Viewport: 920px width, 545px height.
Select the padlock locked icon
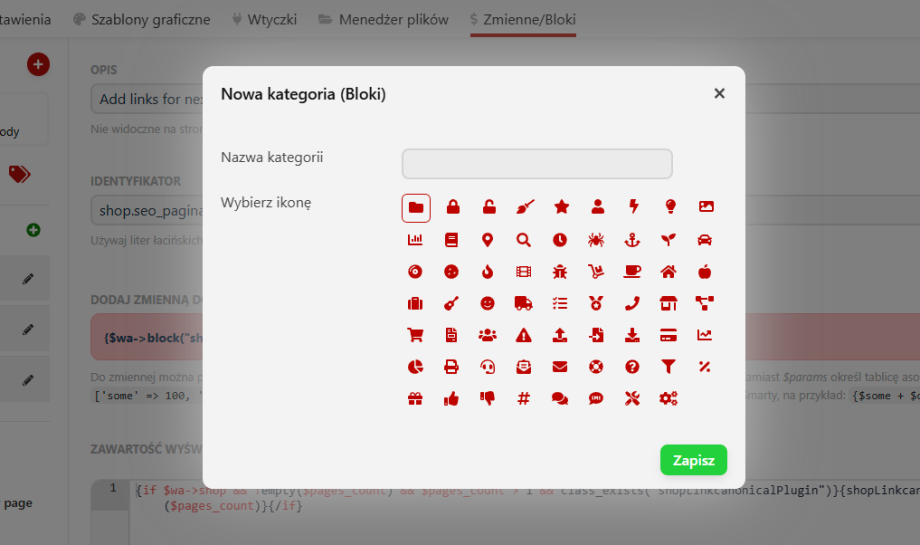(452, 207)
